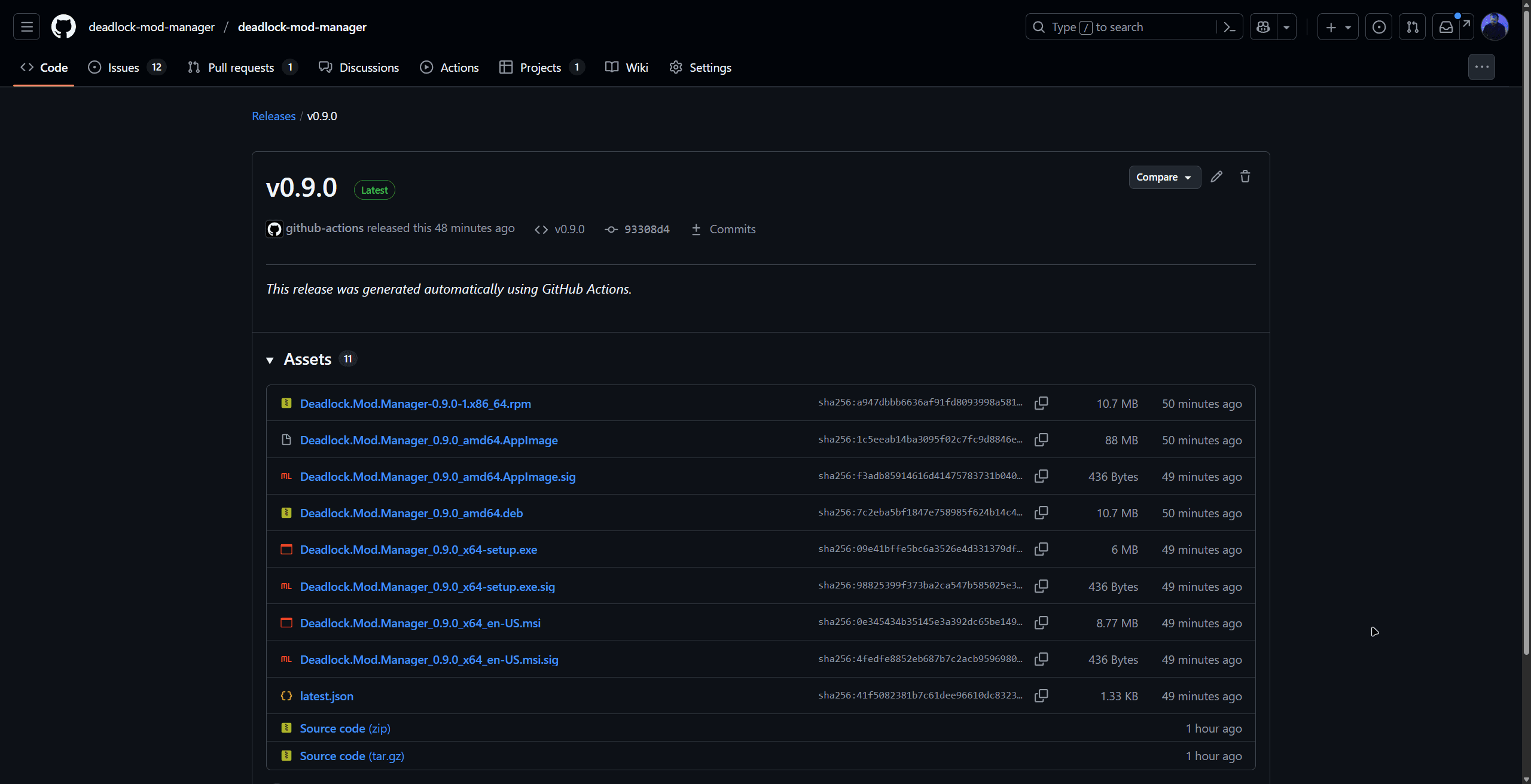Delete release using the trash icon

[1245, 177]
